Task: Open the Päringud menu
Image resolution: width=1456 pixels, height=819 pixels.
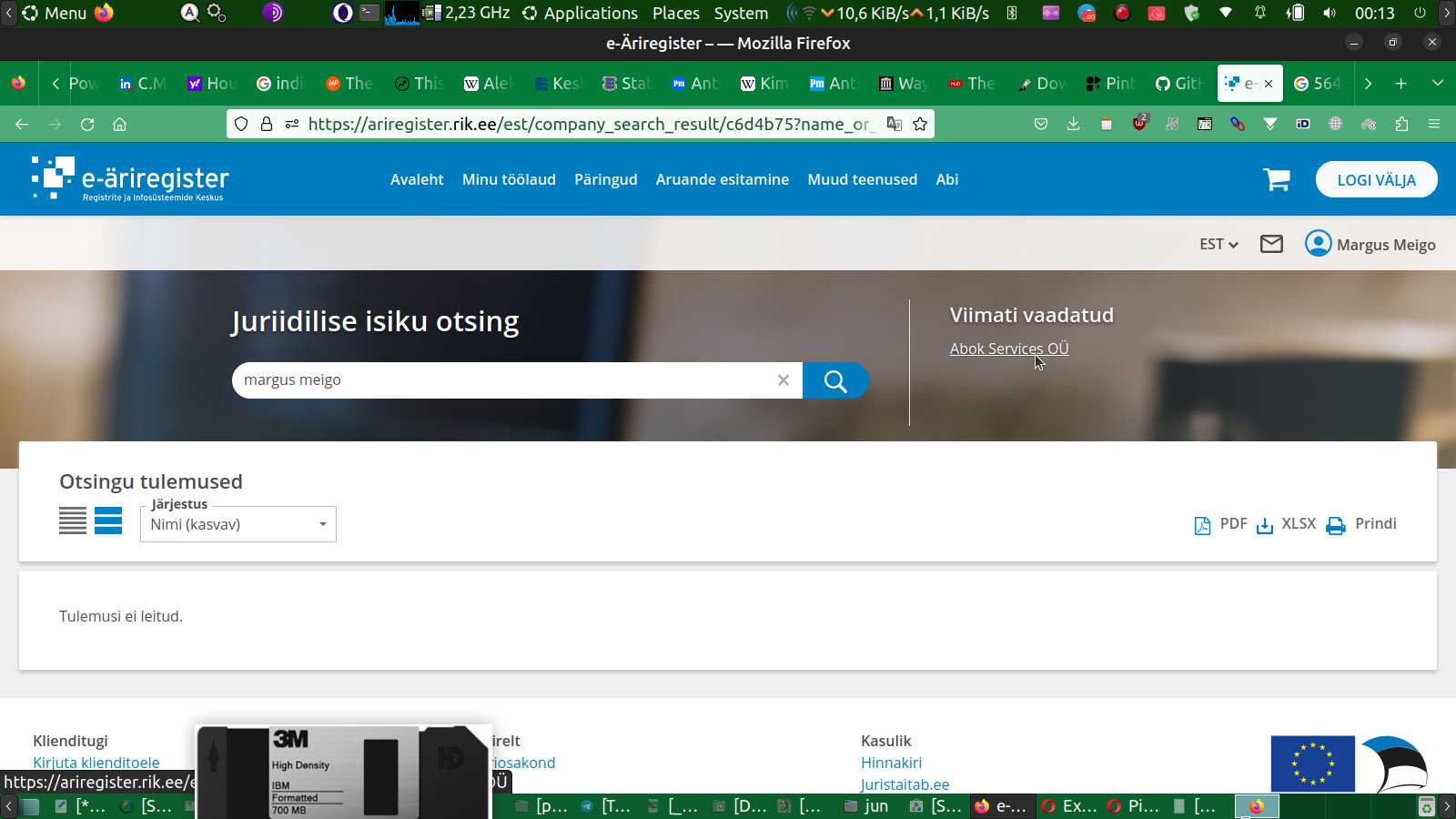Action: coord(606,179)
